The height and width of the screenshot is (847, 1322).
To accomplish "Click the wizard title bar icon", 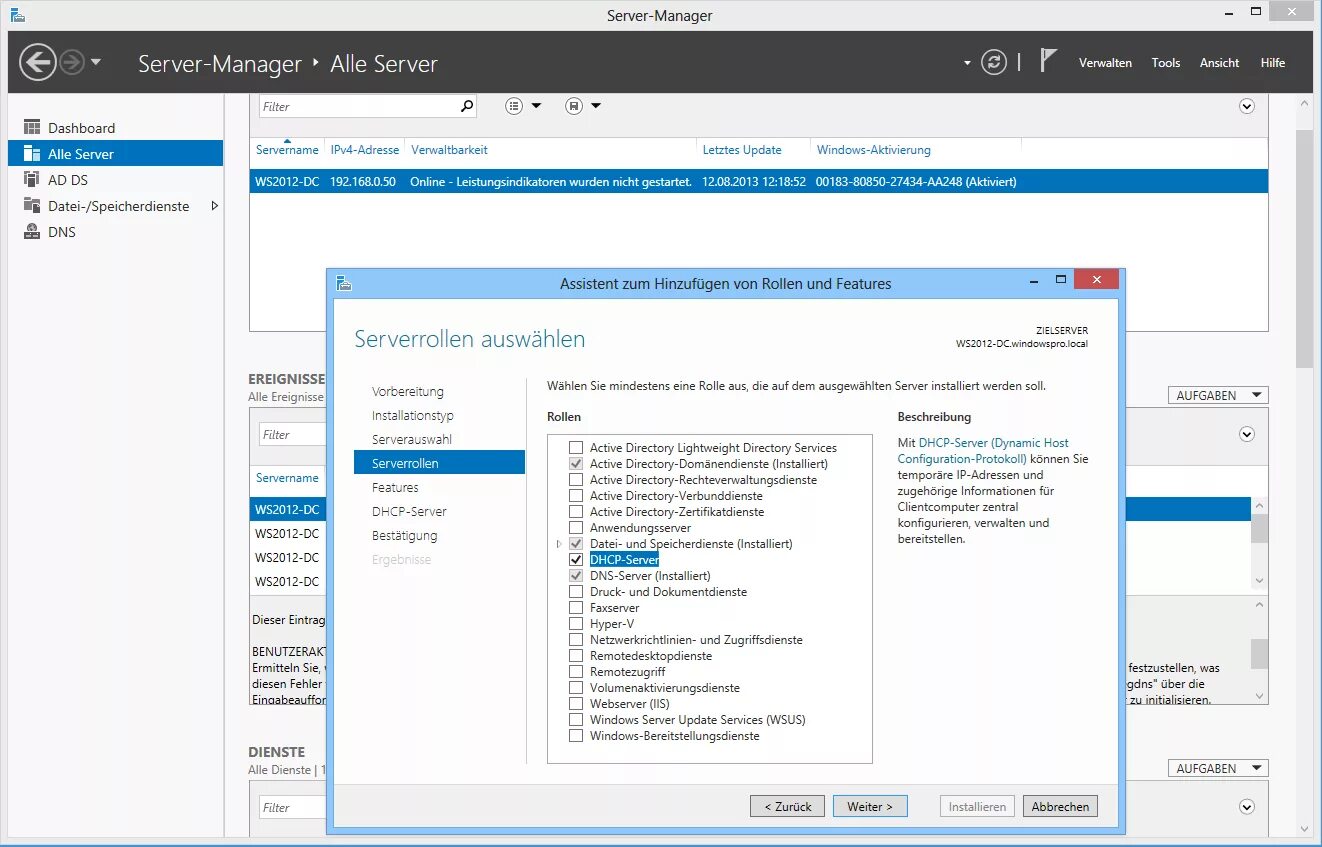I will pos(344,283).
